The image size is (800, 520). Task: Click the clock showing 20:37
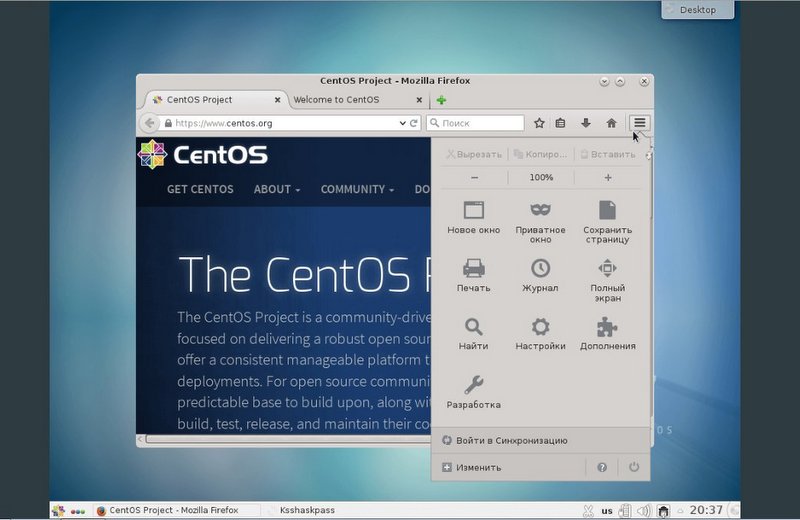pos(706,510)
